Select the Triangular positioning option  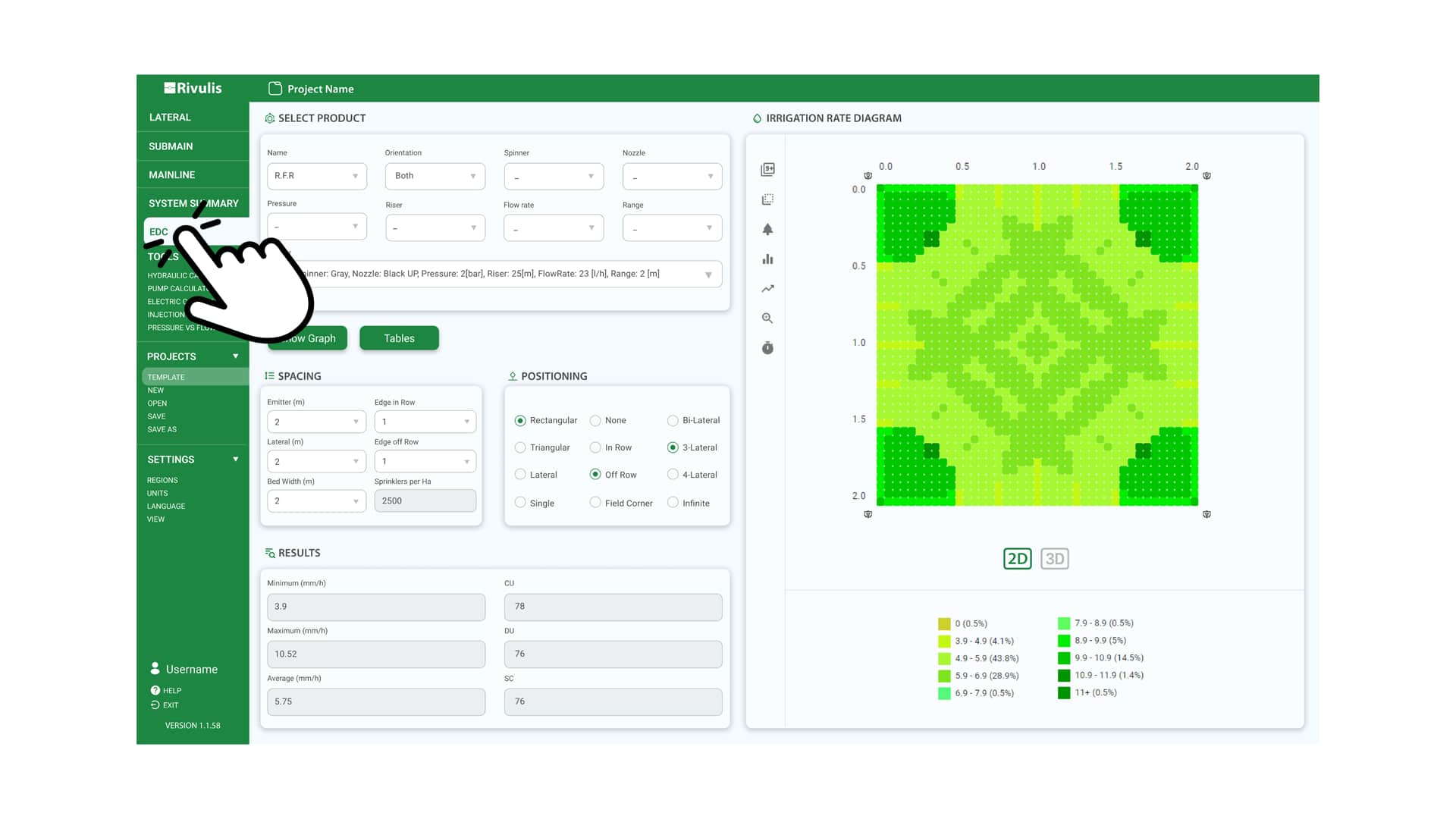pyautogui.click(x=520, y=447)
